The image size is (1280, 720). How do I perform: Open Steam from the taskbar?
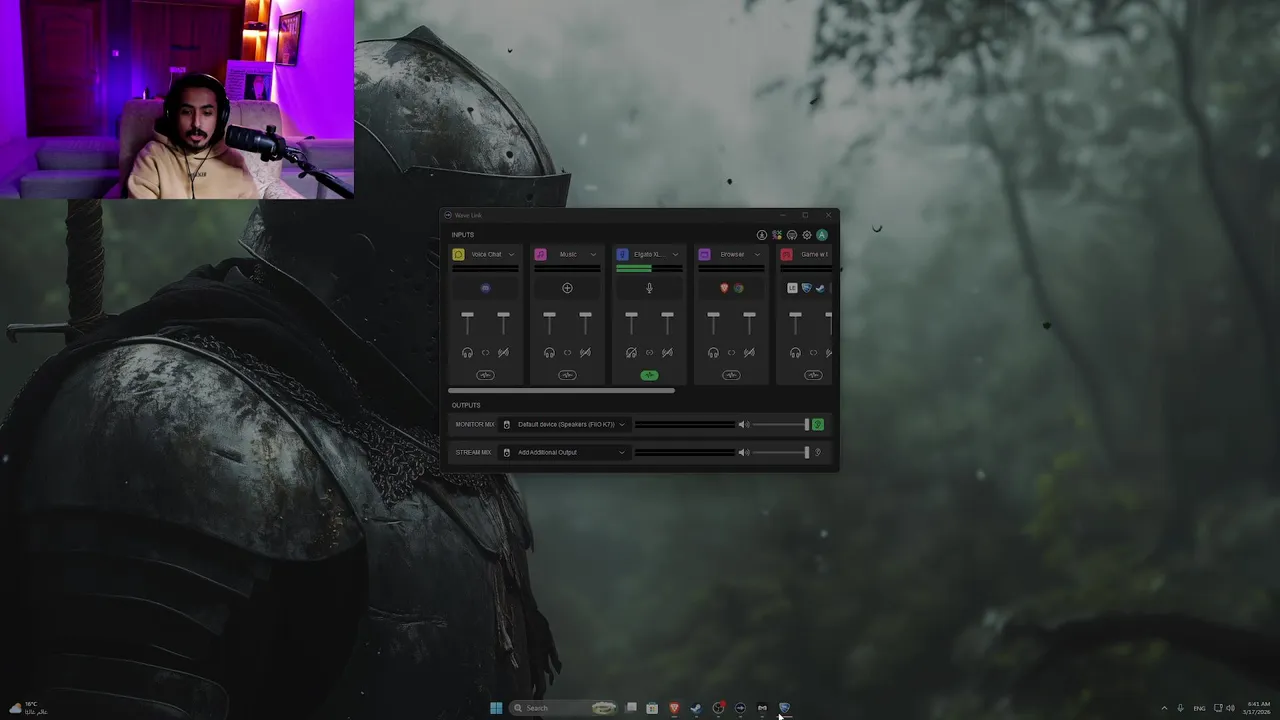click(696, 708)
